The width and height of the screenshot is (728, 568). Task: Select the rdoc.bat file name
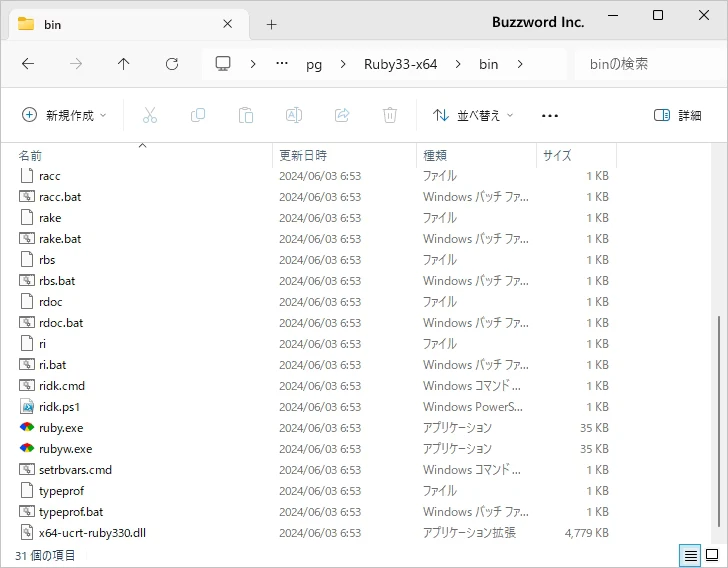point(61,323)
